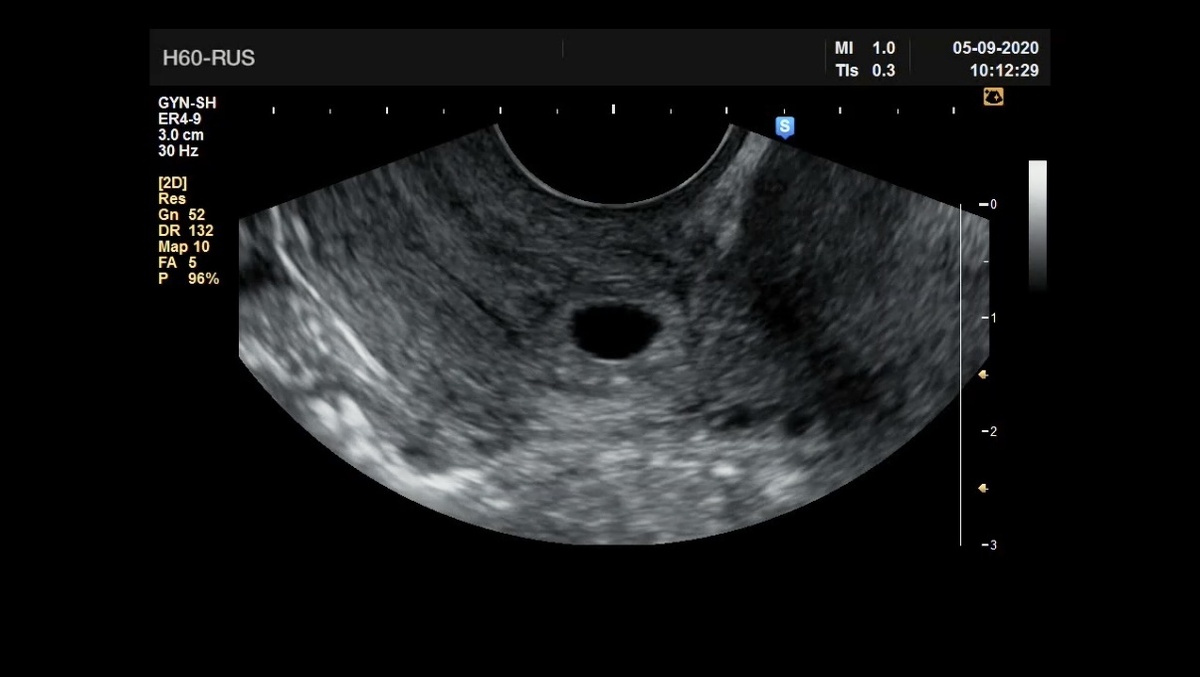Click the 0 mark on depth scale
The width and height of the screenshot is (1200, 677).
pyautogui.click(x=988, y=204)
